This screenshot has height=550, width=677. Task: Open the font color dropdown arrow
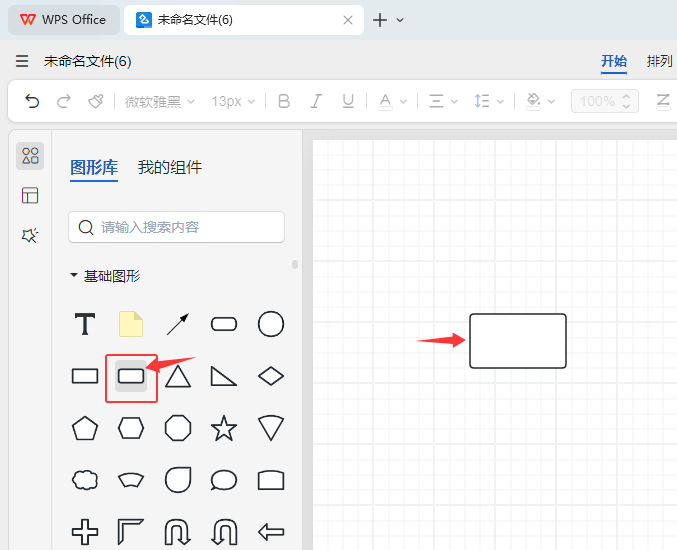(x=403, y=102)
